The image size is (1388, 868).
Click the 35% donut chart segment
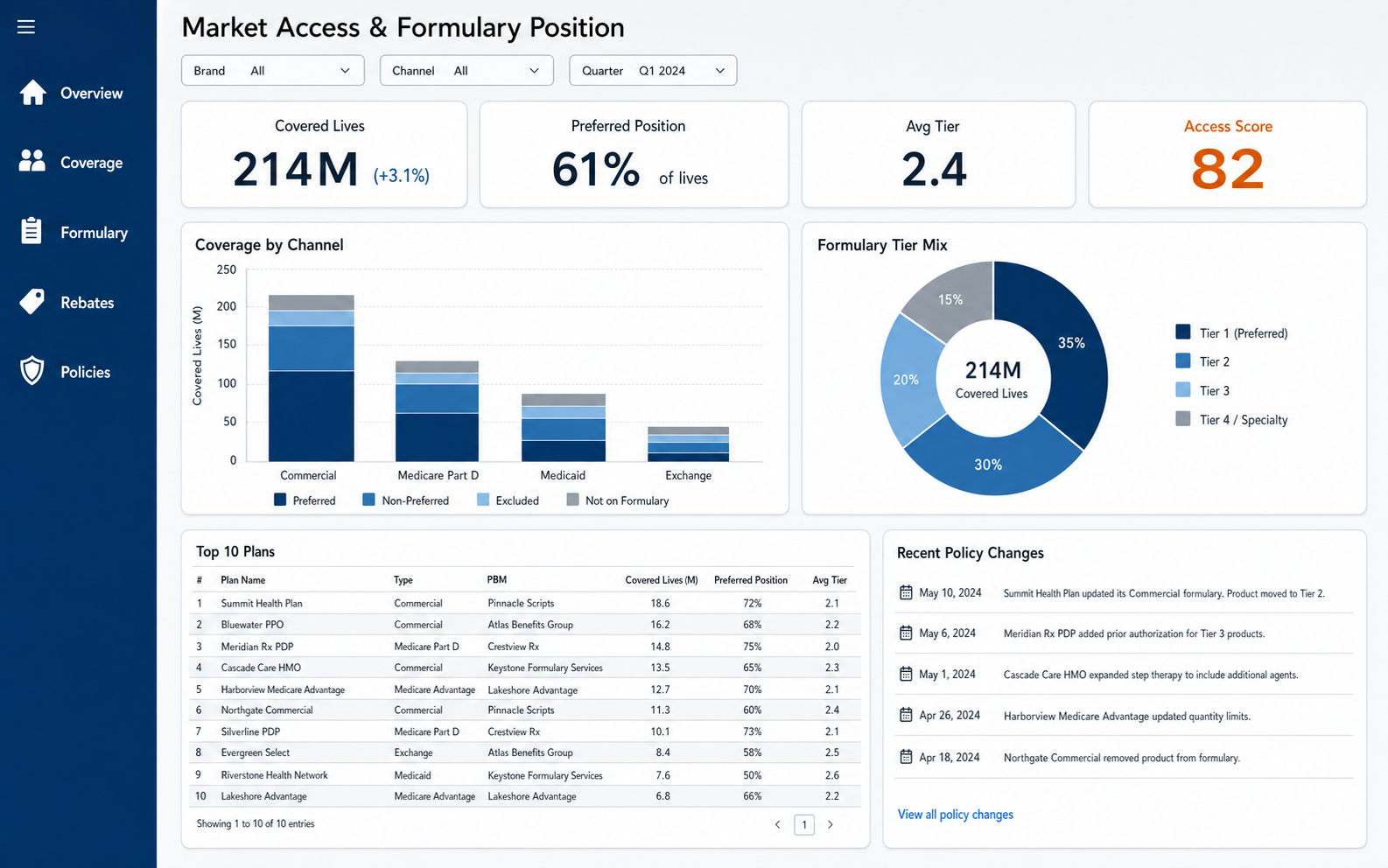pos(1071,343)
